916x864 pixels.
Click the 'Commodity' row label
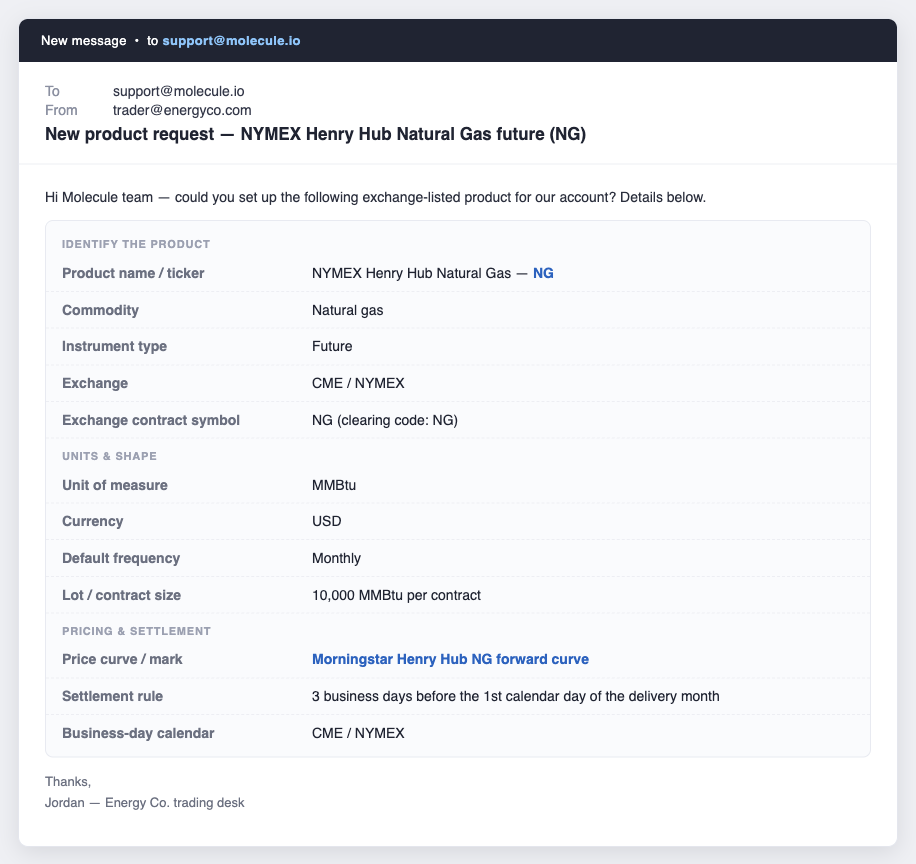coord(100,310)
